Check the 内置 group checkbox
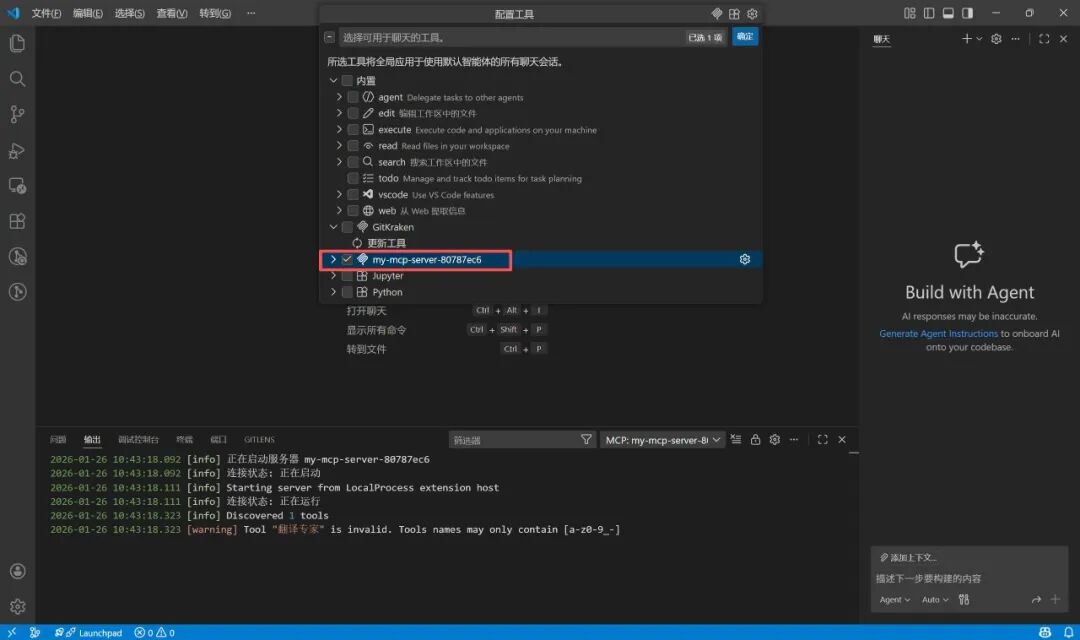Screen dimensions: 1080x640 (x=347, y=81)
